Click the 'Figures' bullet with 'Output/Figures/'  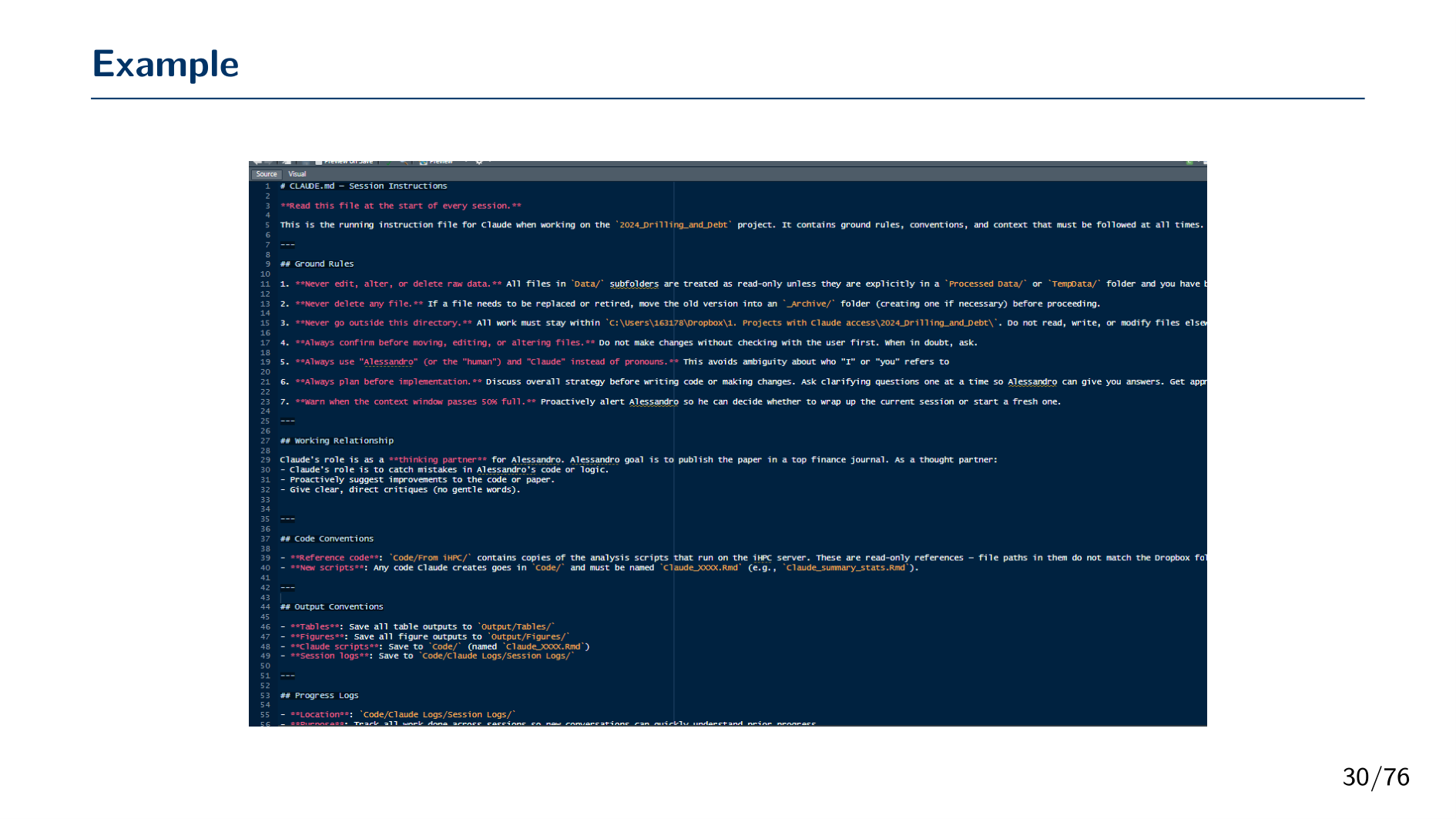click(424, 637)
